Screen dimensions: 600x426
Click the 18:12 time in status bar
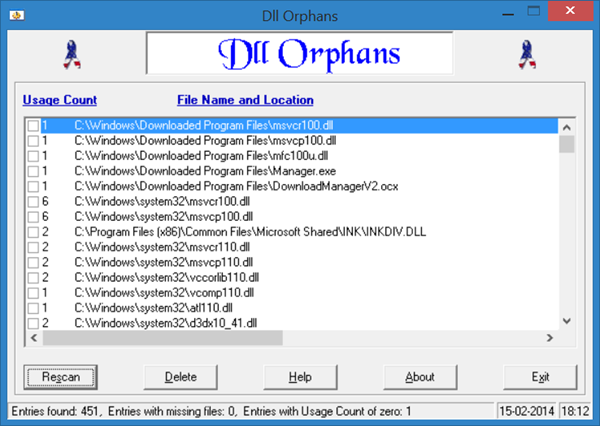point(575,411)
